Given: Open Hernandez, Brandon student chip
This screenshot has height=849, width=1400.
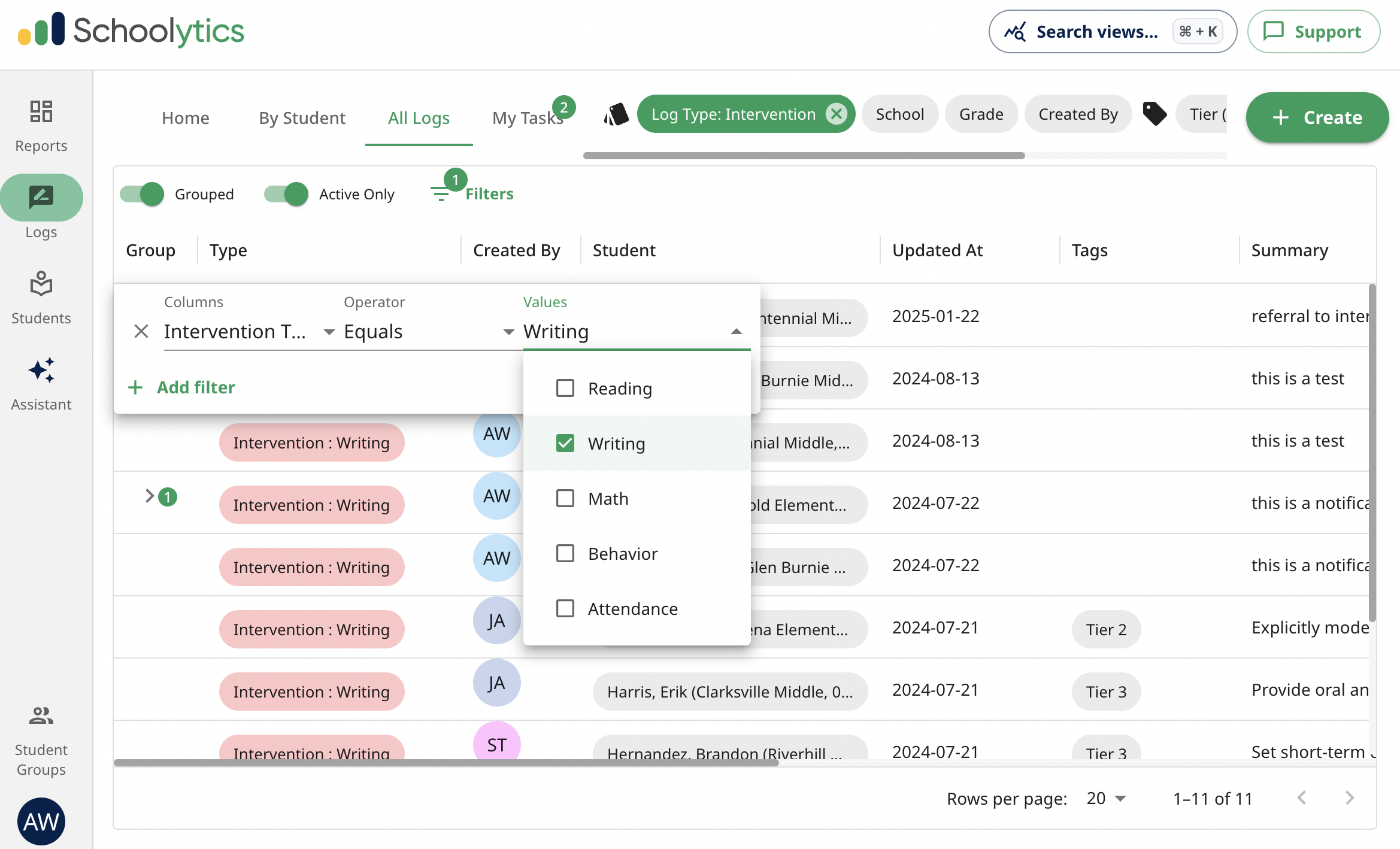Looking at the screenshot, I should point(730,748).
